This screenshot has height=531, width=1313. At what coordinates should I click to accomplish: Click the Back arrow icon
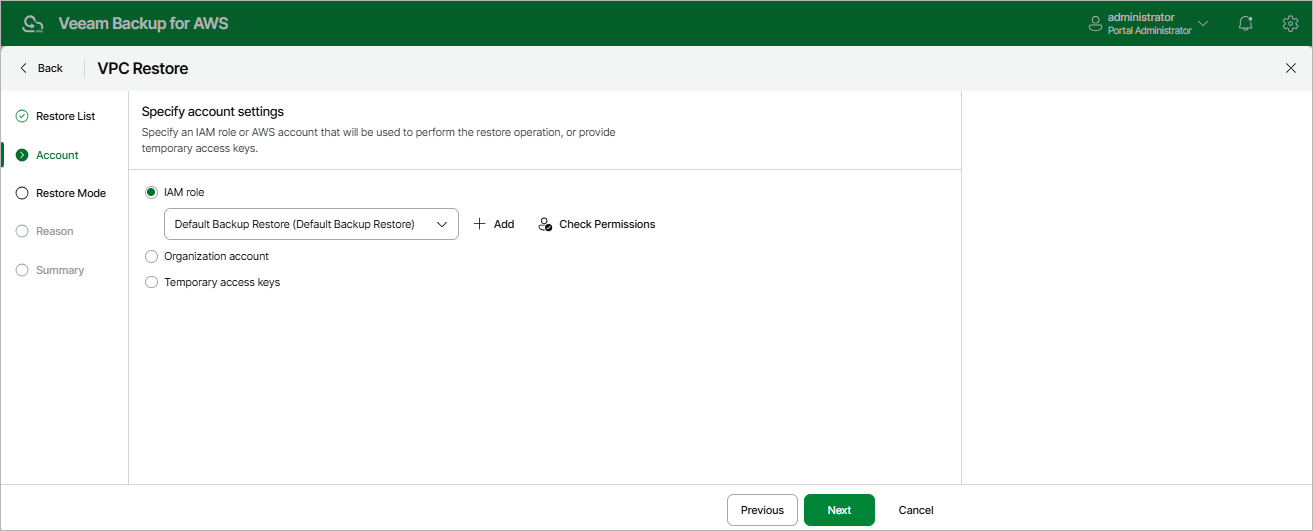pos(23,68)
